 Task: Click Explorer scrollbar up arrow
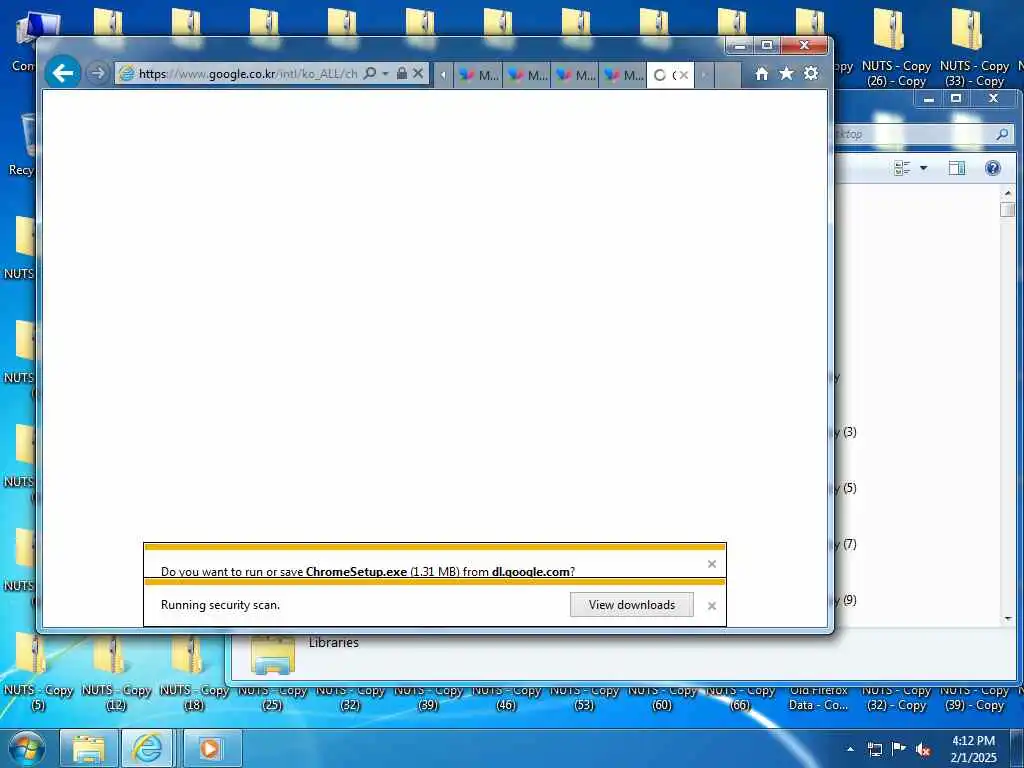[1008, 193]
